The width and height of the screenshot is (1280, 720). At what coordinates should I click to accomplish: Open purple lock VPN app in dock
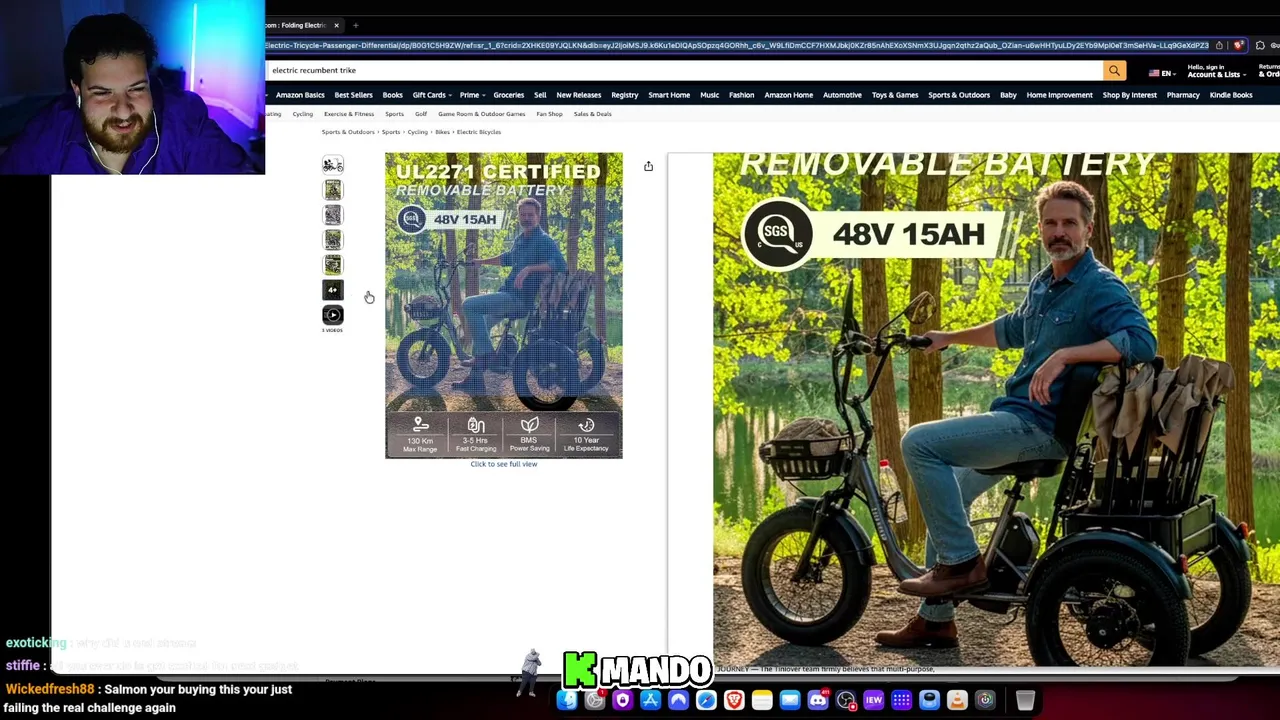pos(622,700)
